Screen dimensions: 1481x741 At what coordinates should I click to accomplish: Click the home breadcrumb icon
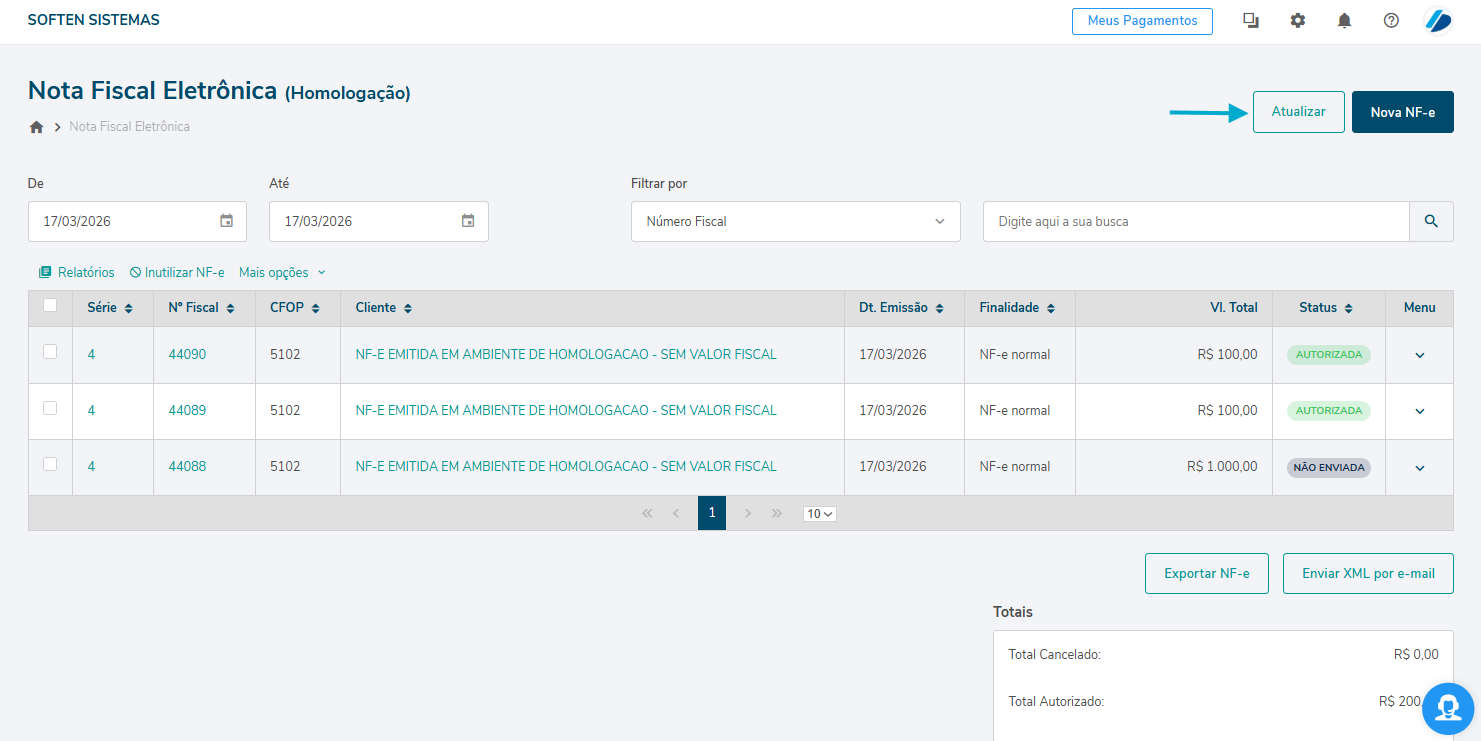click(37, 127)
